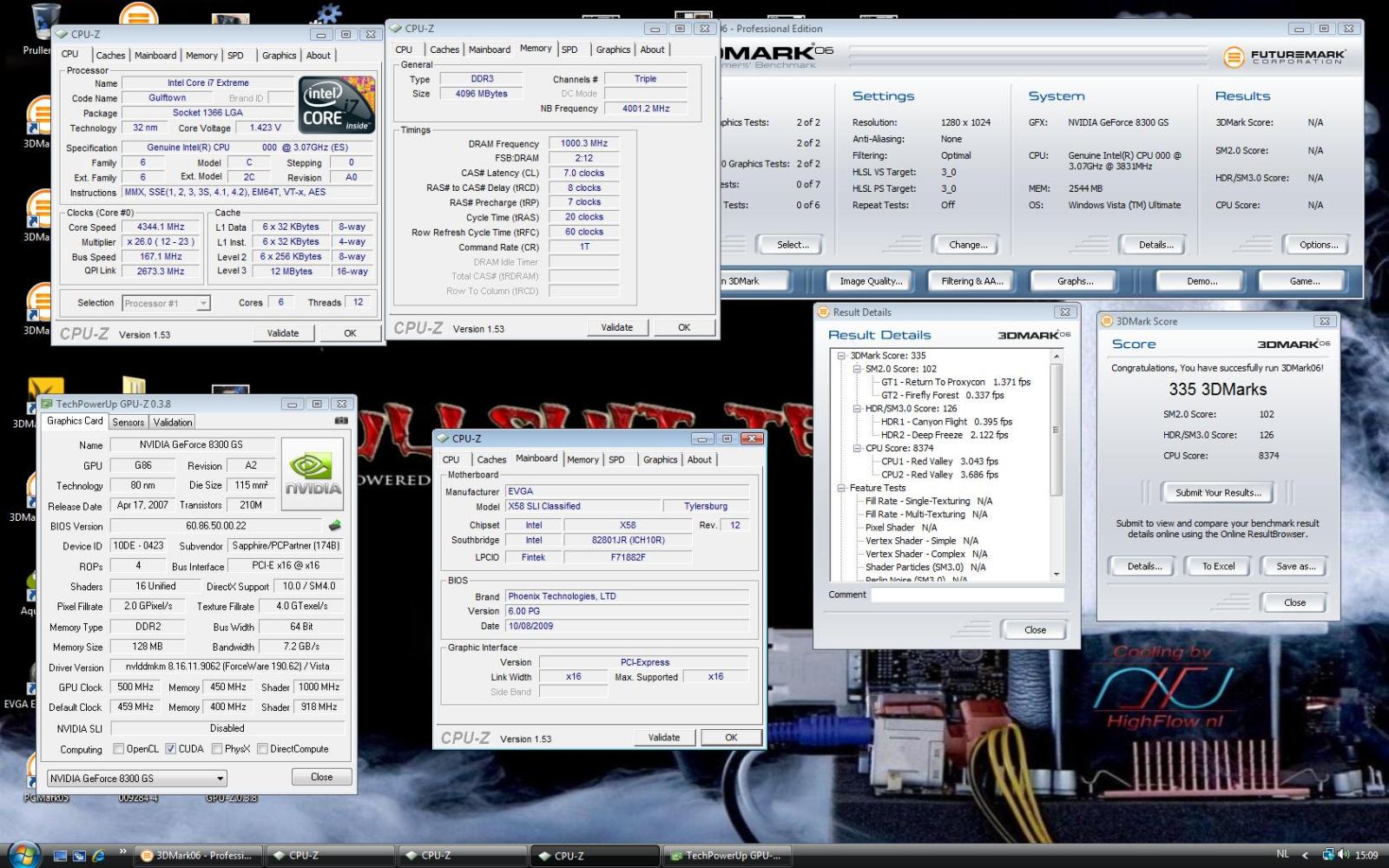Click the Save as... button
The height and width of the screenshot is (868, 1389).
pyautogui.click(x=1295, y=566)
